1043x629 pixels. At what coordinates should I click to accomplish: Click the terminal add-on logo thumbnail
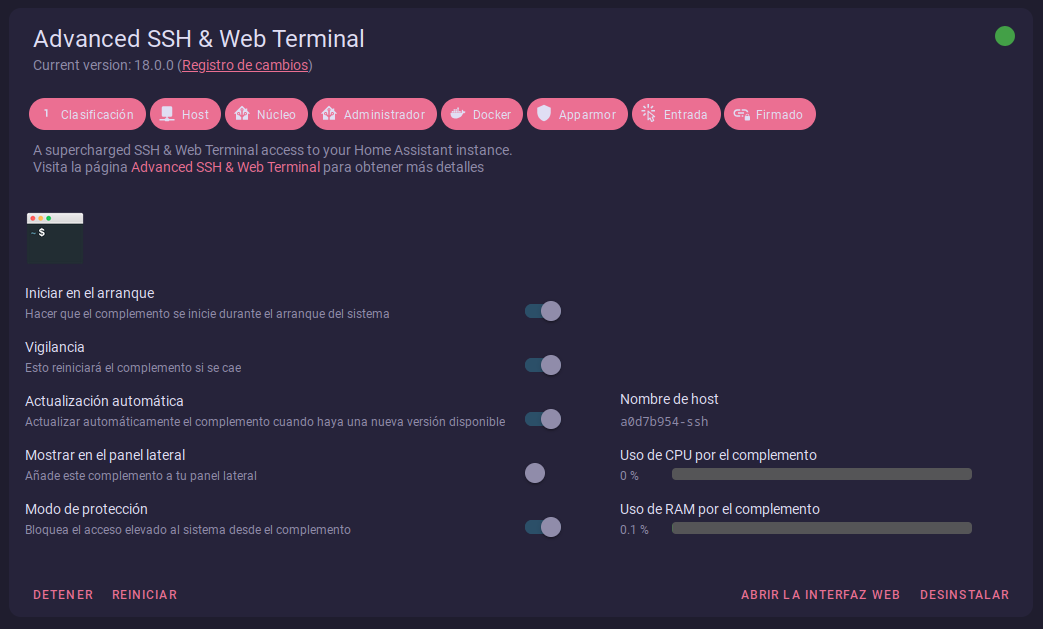[55, 237]
